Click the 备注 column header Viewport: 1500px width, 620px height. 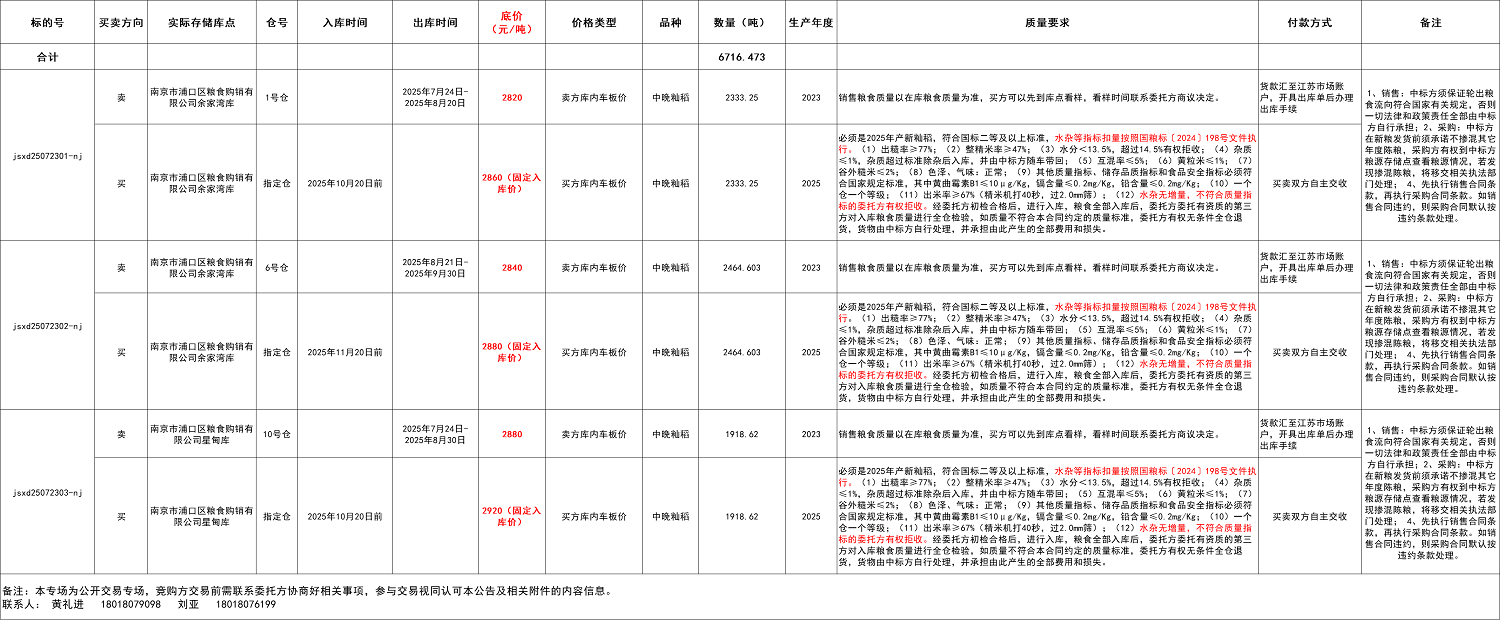pos(1430,21)
